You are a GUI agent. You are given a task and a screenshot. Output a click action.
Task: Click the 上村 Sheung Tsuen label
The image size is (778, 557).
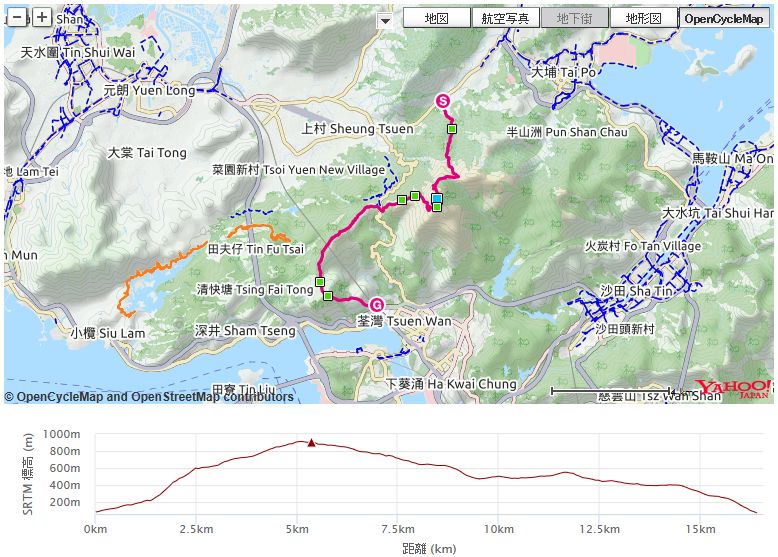pos(358,129)
